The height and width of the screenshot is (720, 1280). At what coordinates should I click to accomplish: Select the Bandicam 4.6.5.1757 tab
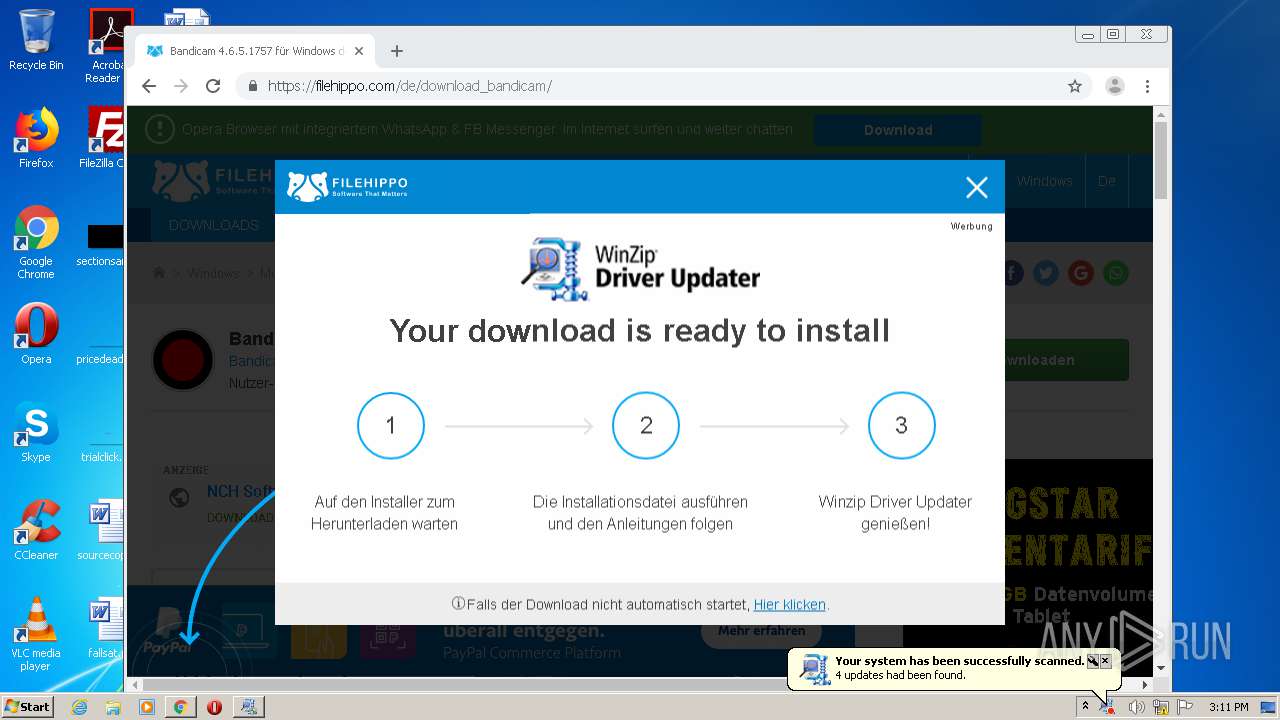[255, 51]
